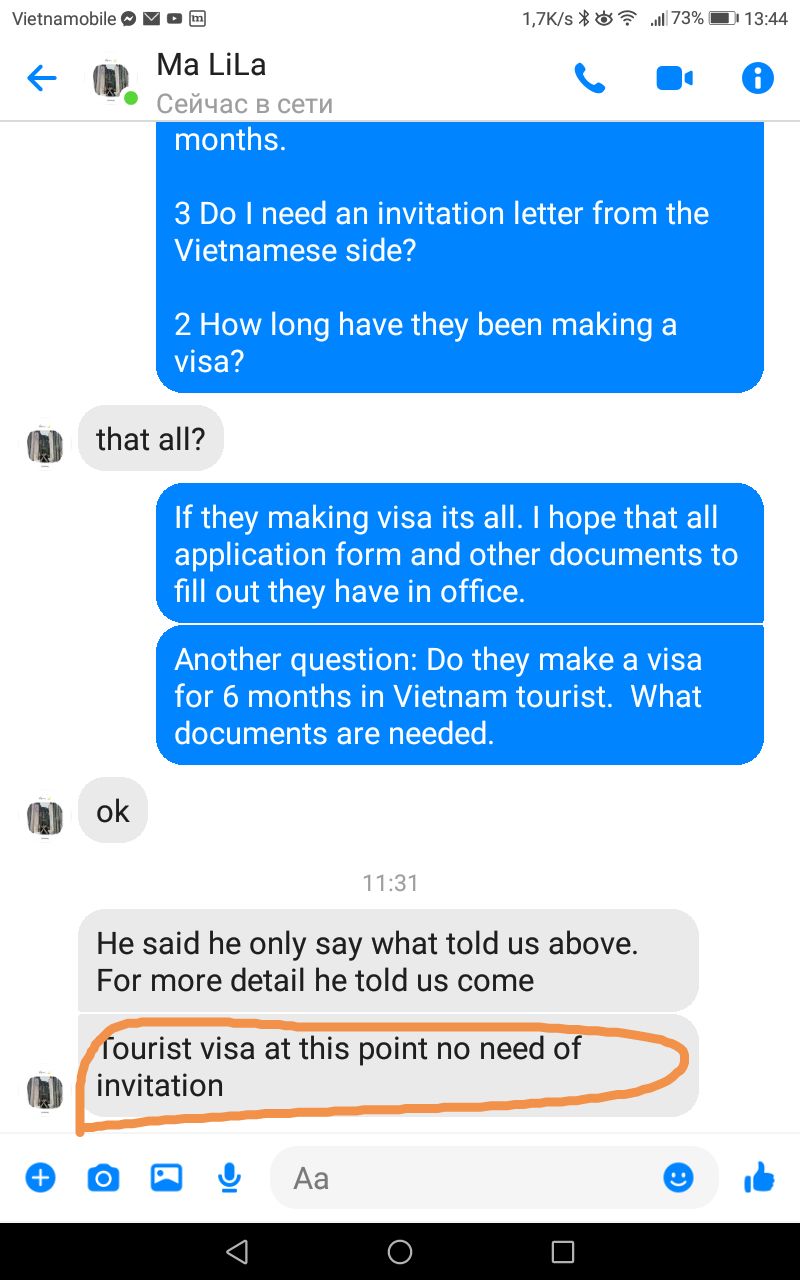800x1280 pixels.
Task: Tap the message about 6 months tourist visa
Action: click(x=460, y=696)
